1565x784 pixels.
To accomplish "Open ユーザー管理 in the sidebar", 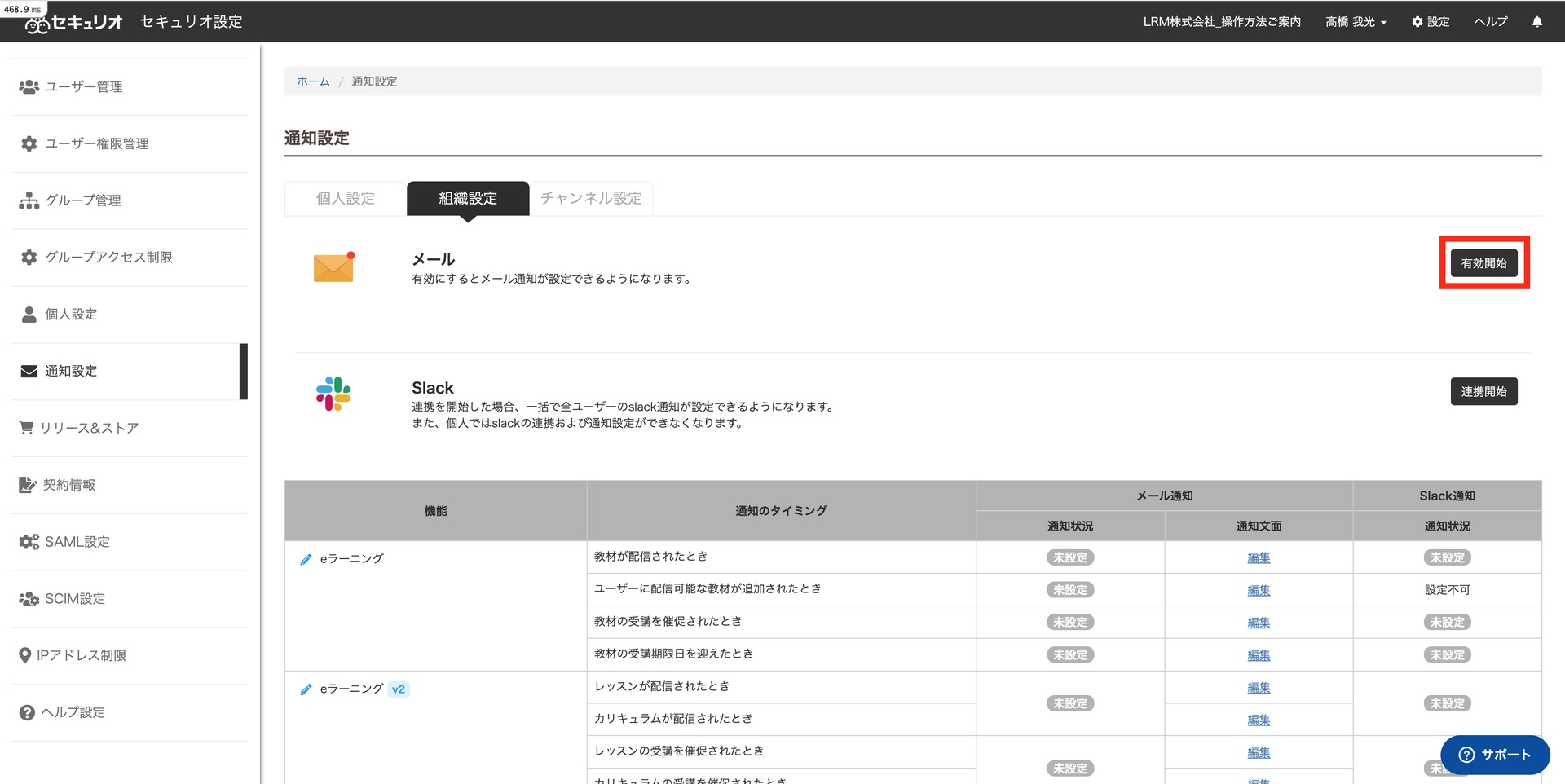I will coord(130,86).
